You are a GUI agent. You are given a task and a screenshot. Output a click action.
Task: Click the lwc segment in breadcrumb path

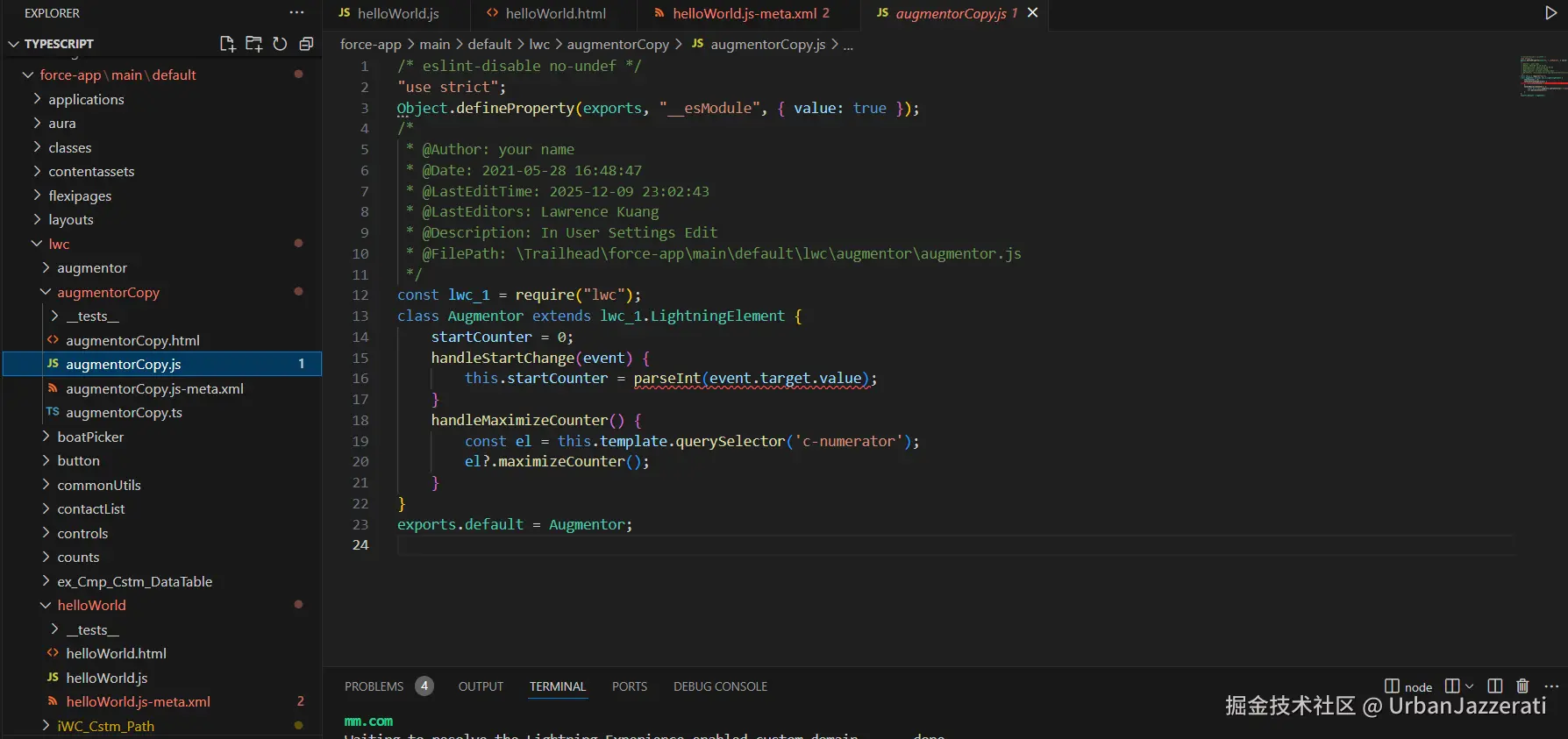pyautogui.click(x=539, y=44)
